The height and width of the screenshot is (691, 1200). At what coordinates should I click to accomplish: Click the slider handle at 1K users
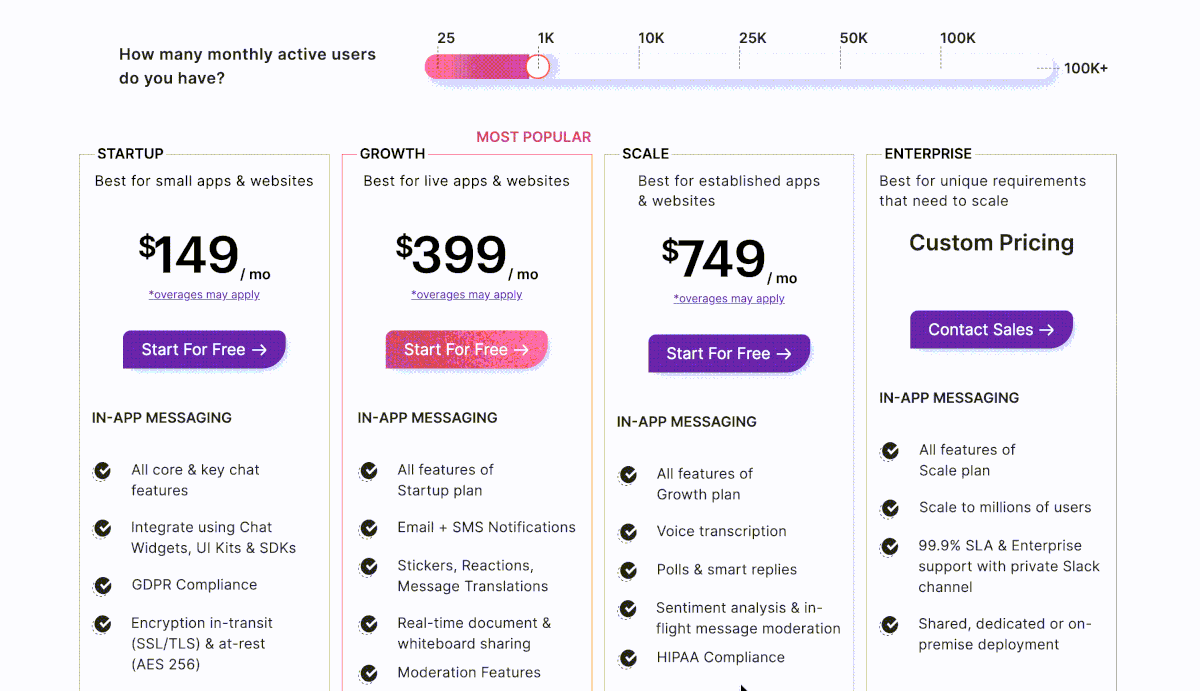tap(538, 67)
